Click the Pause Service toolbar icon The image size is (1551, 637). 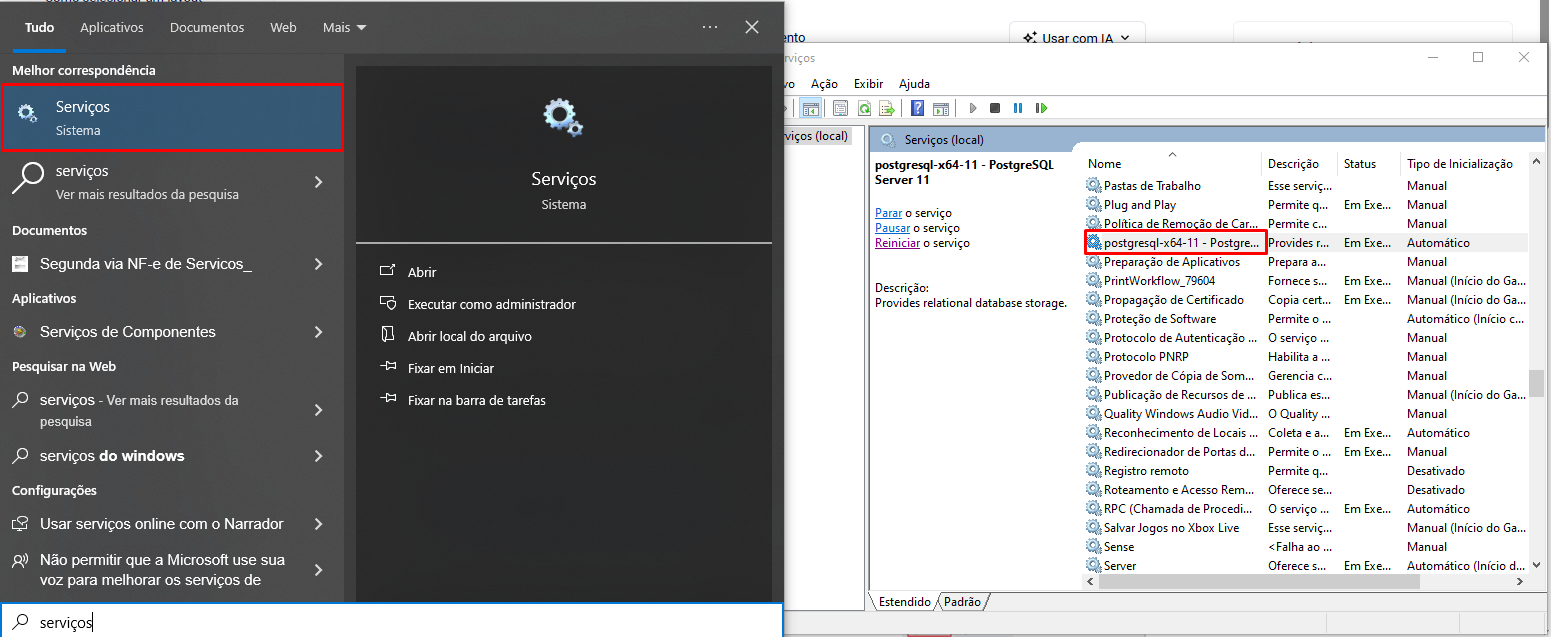pyautogui.click(x=1018, y=108)
